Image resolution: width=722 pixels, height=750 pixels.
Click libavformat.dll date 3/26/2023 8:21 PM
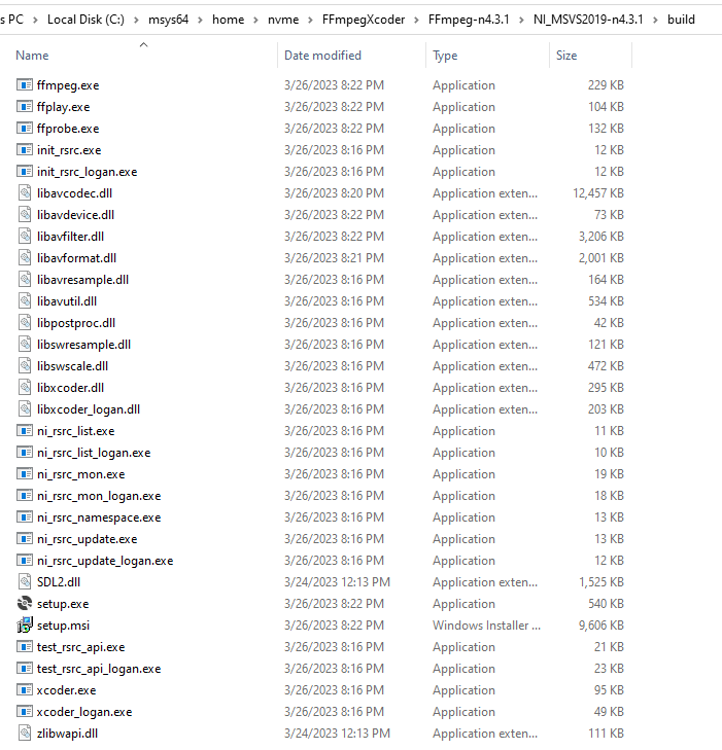[334, 258]
